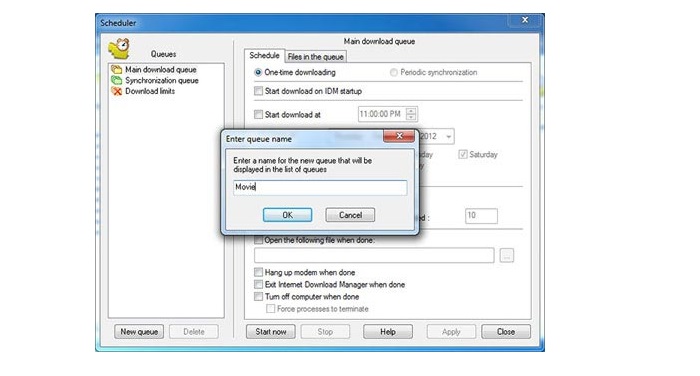Click the Delete queue button
Viewport: 700px width, 376px height.
(x=194, y=332)
